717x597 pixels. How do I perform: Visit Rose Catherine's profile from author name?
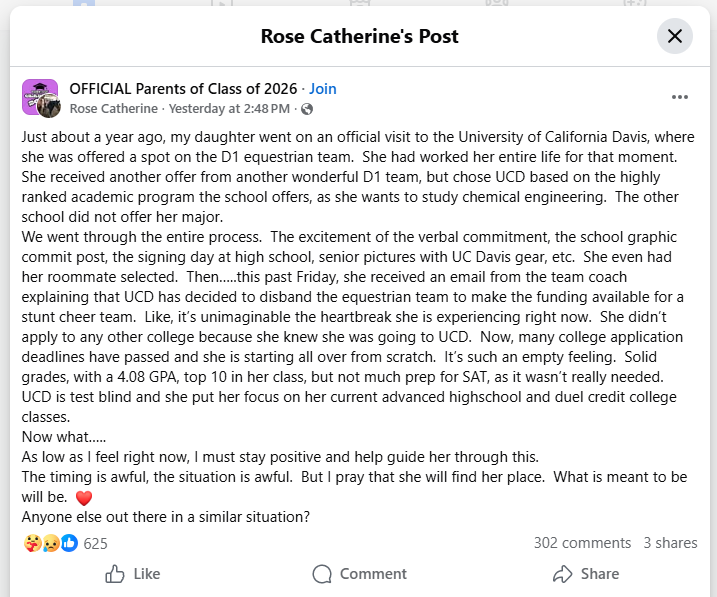pos(114,108)
